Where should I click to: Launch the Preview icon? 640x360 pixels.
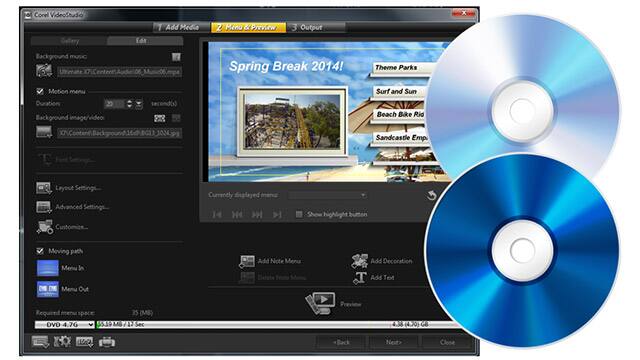pos(320,303)
